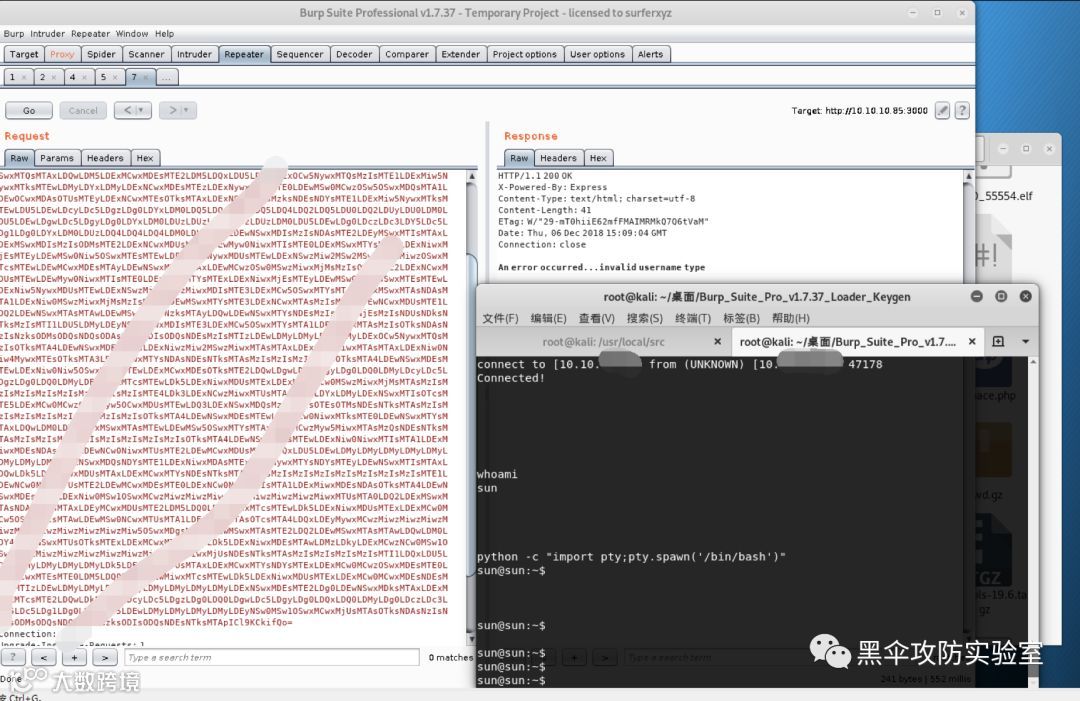Screen dimensions: 1080x701
Task: Open terminal 标签(B) menu
Action: (x=741, y=318)
